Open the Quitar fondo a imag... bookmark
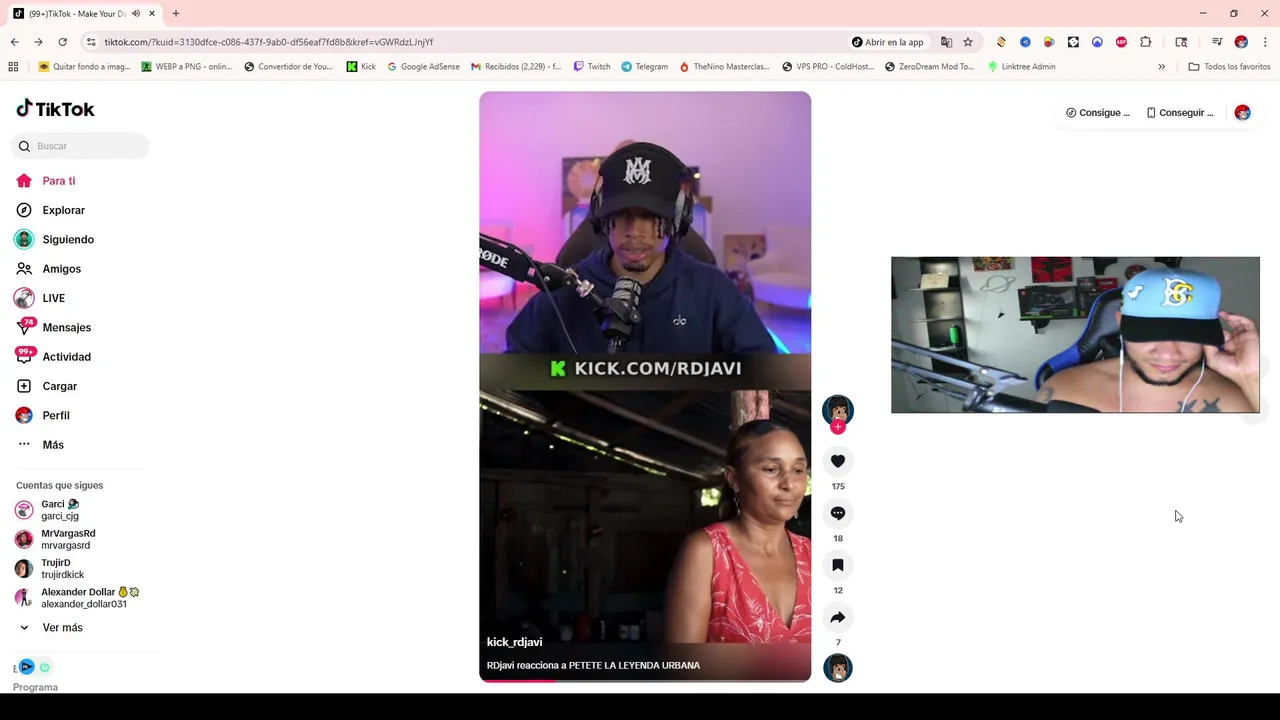 tap(84, 67)
